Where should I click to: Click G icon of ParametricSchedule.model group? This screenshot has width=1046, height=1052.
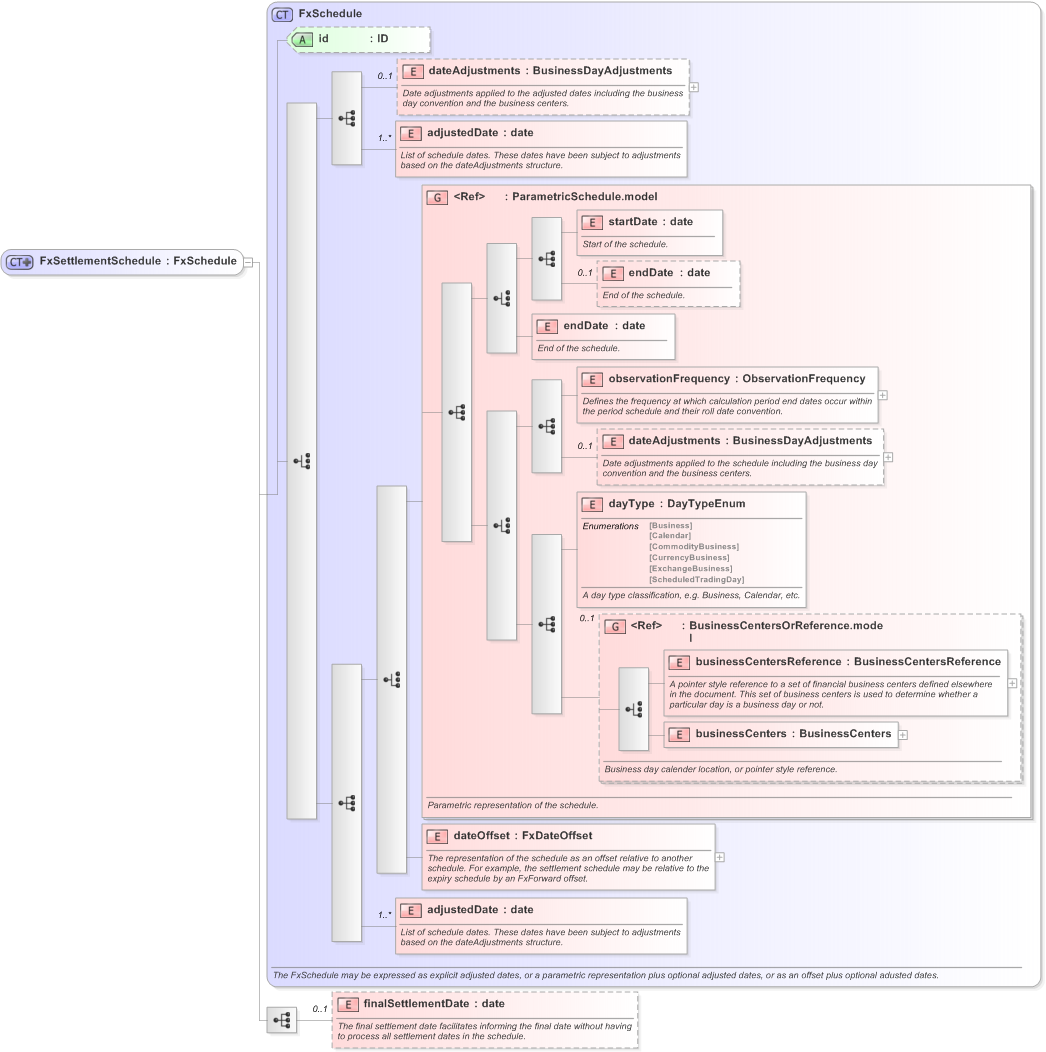click(437, 197)
